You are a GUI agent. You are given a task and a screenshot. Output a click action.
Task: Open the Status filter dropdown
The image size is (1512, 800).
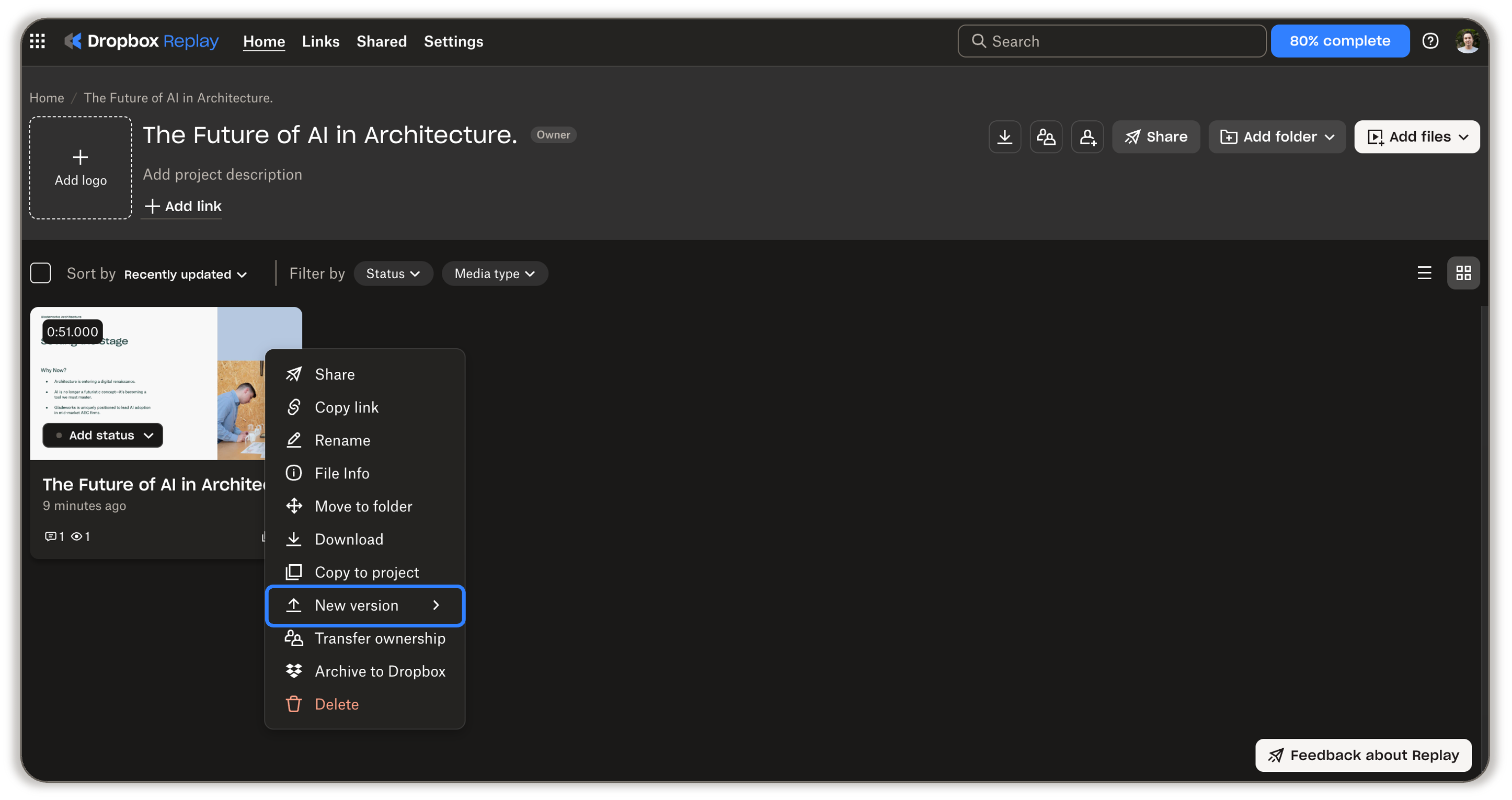[x=393, y=273]
